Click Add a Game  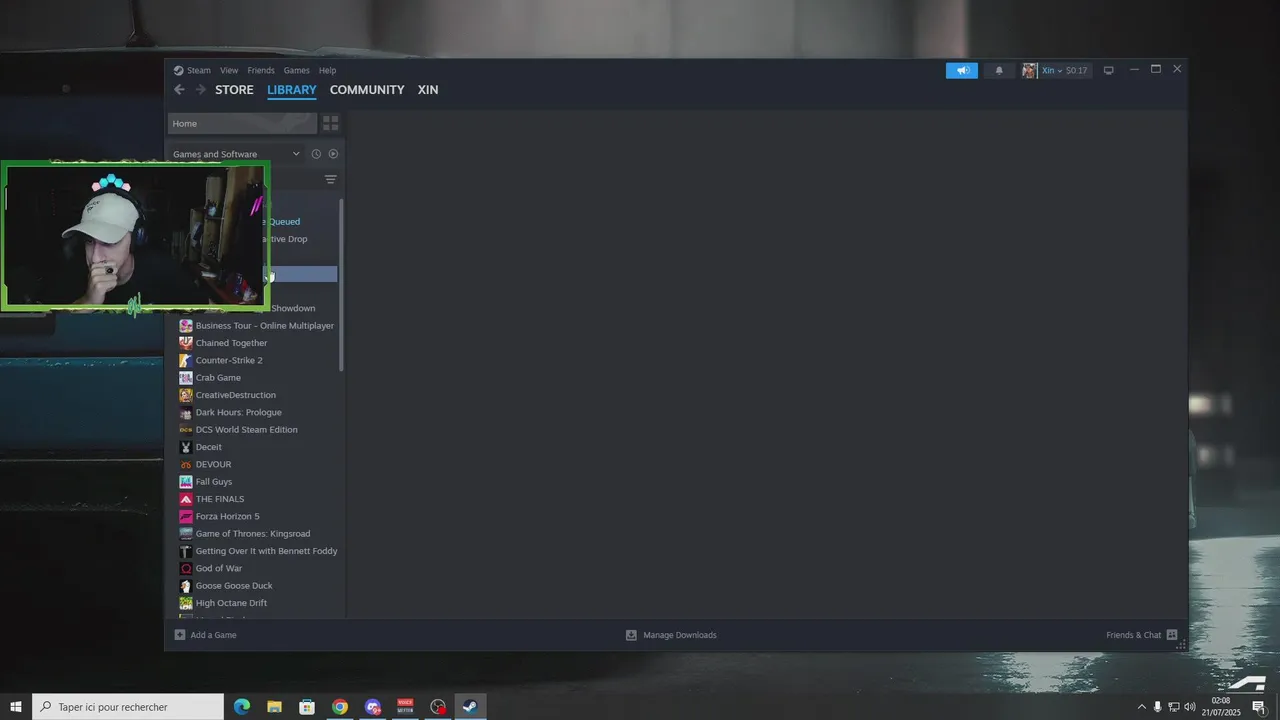point(206,635)
